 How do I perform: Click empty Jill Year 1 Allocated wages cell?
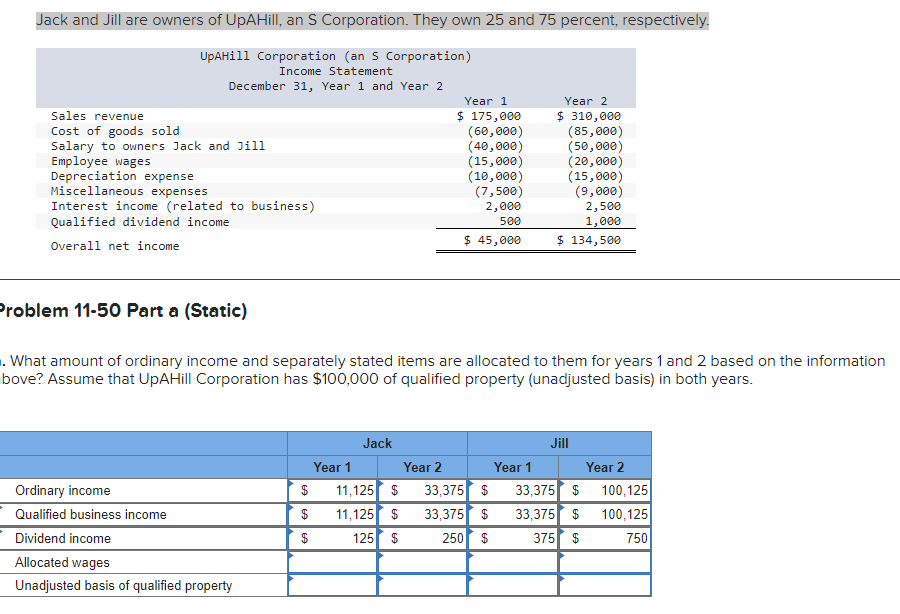513,562
